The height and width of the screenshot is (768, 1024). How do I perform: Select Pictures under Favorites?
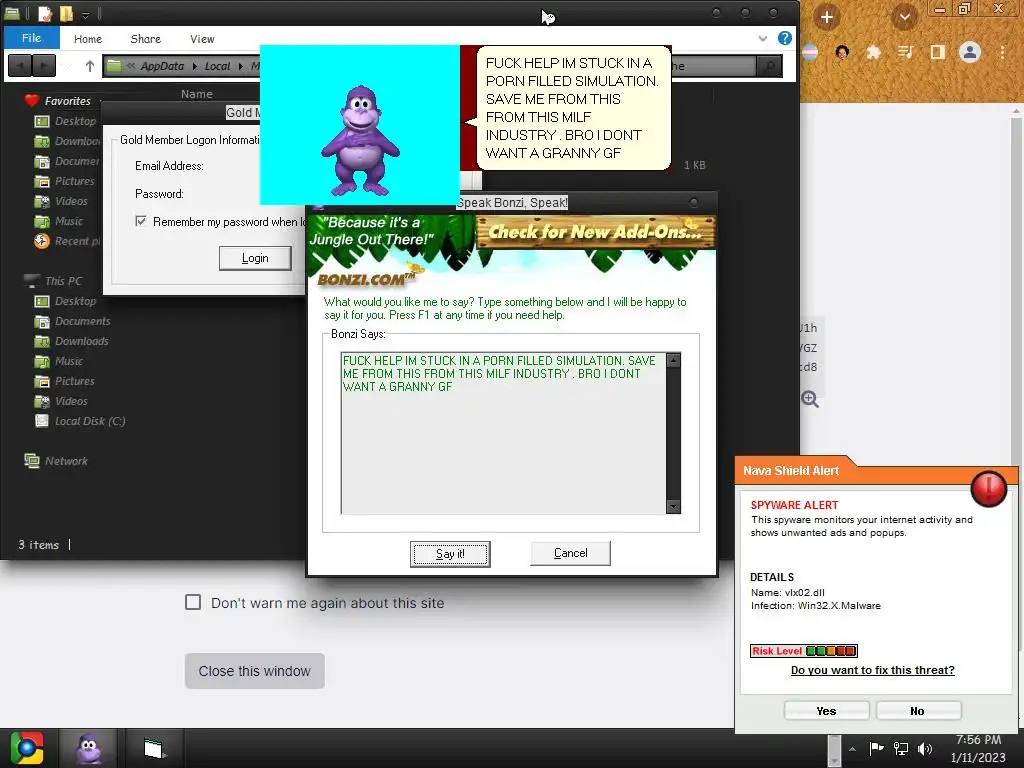(65, 181)
